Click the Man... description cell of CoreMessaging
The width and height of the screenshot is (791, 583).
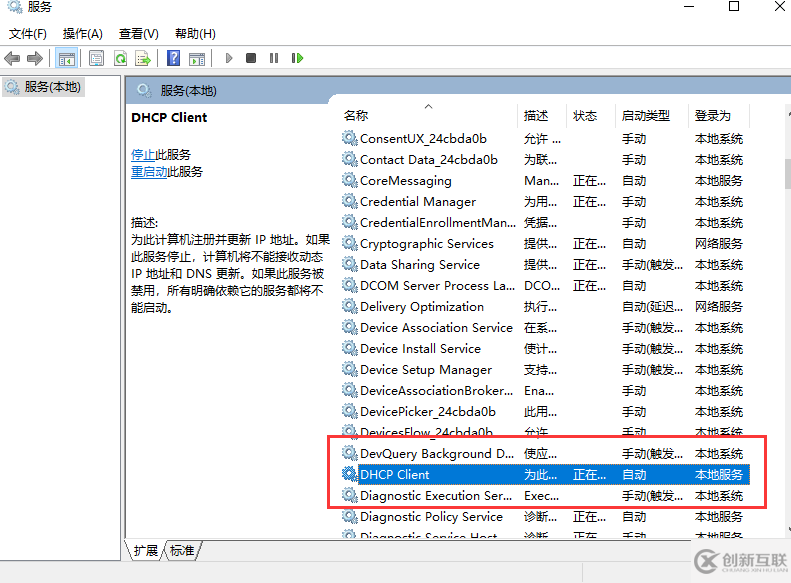click(x=541, y=181)
